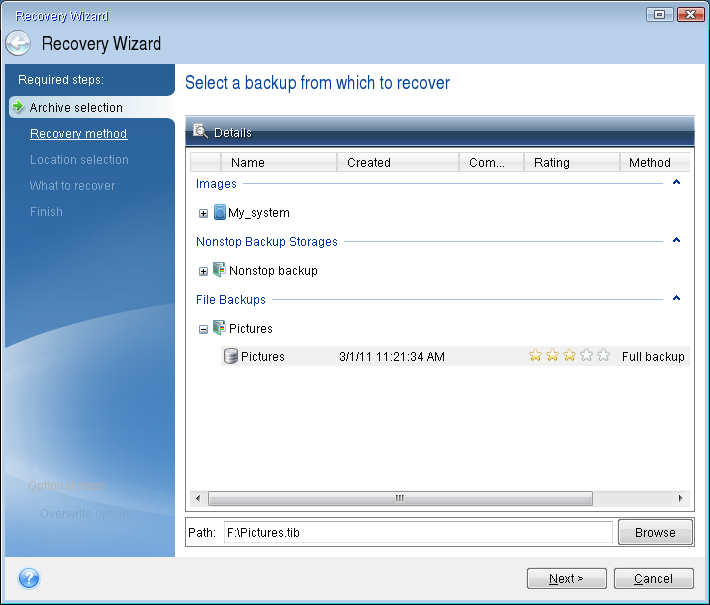Expand the Nonstop backup tree node

point(204,271)
